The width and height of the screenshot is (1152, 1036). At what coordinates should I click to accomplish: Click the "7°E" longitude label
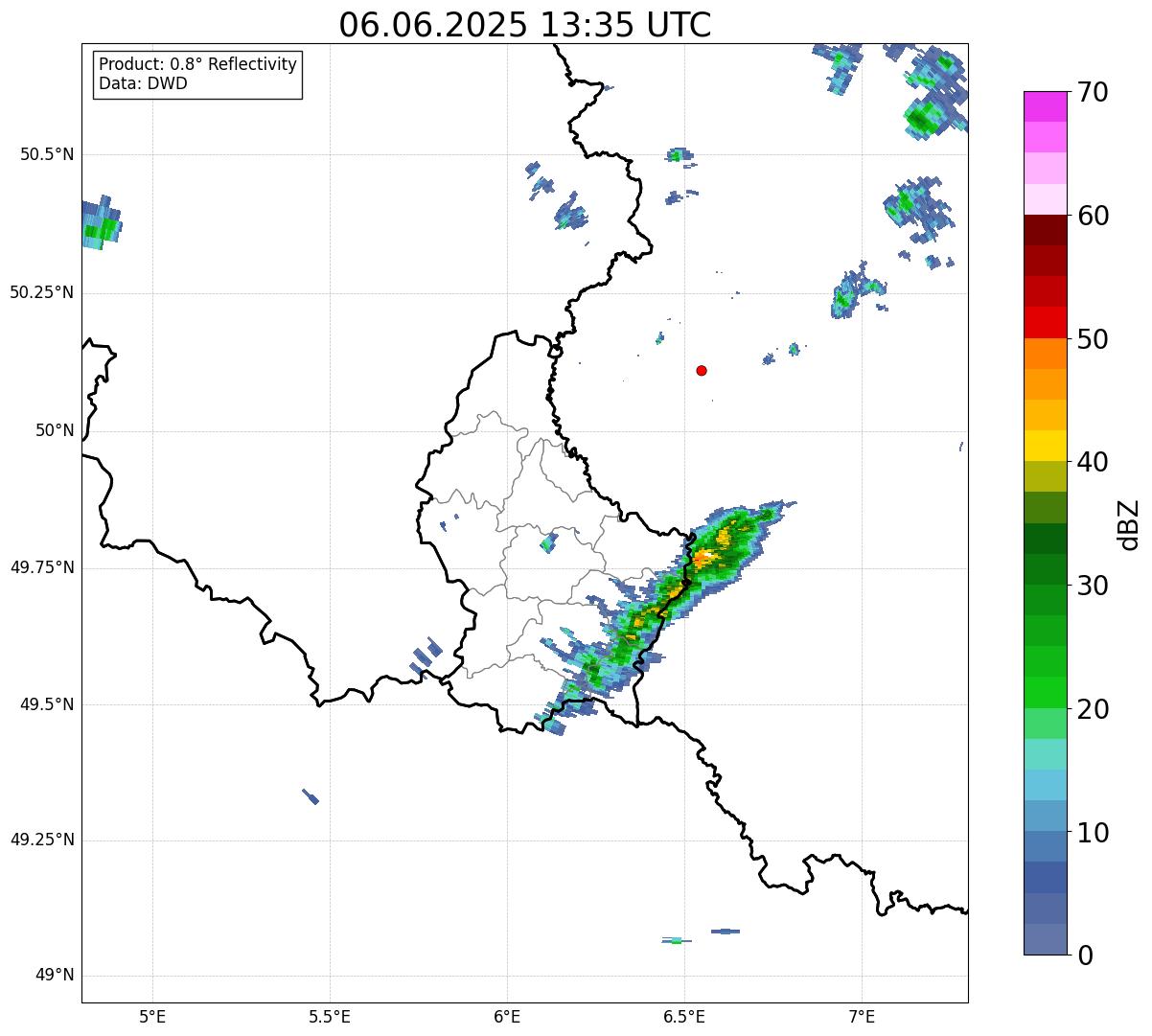(863, 1016)
